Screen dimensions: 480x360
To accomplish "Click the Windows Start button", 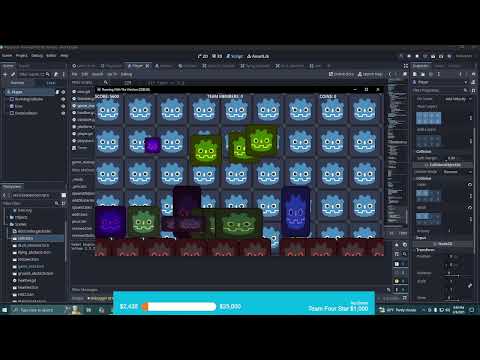I will tap(5, 310).
